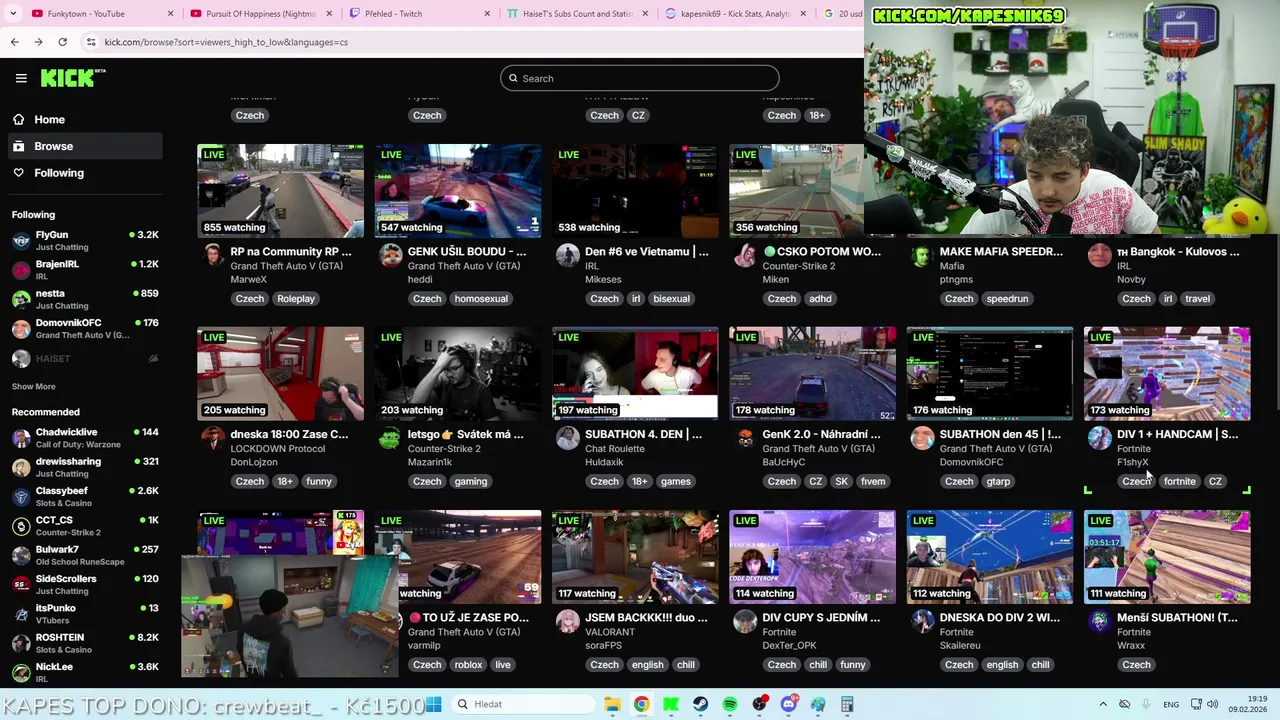1280x720 pixels.
Task: Open the DonLojzon streamer avatar
Action: 213,439
